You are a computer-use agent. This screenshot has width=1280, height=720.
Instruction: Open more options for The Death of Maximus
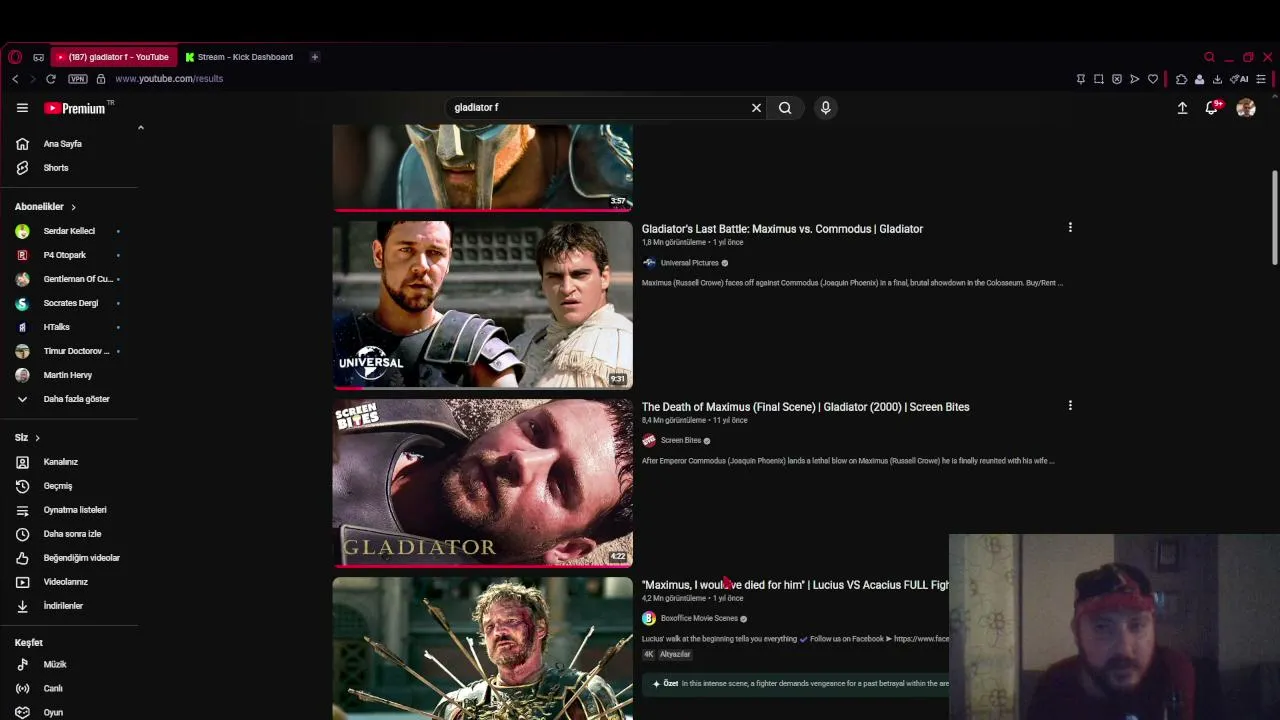1070,406
